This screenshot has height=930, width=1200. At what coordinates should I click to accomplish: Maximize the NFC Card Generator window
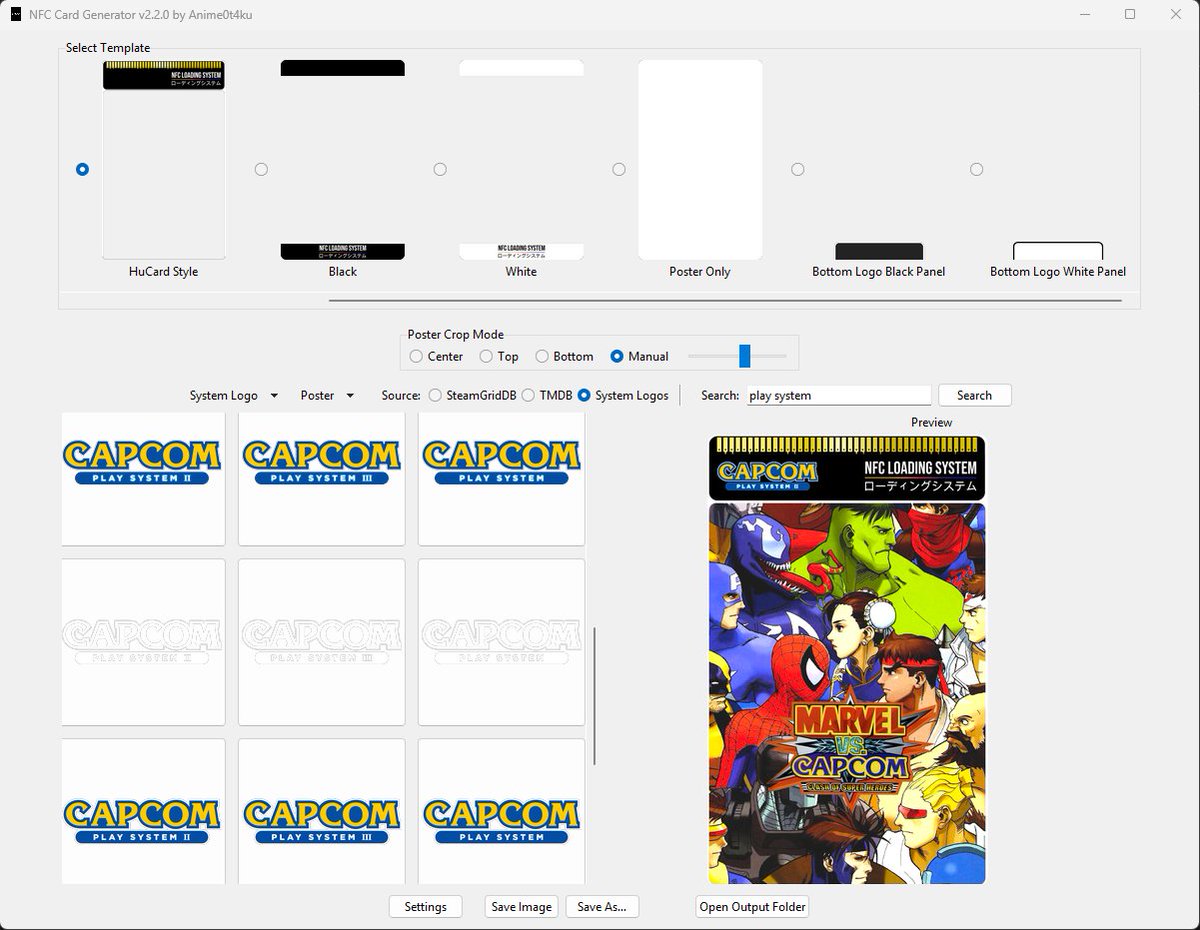pos(1130,14)
